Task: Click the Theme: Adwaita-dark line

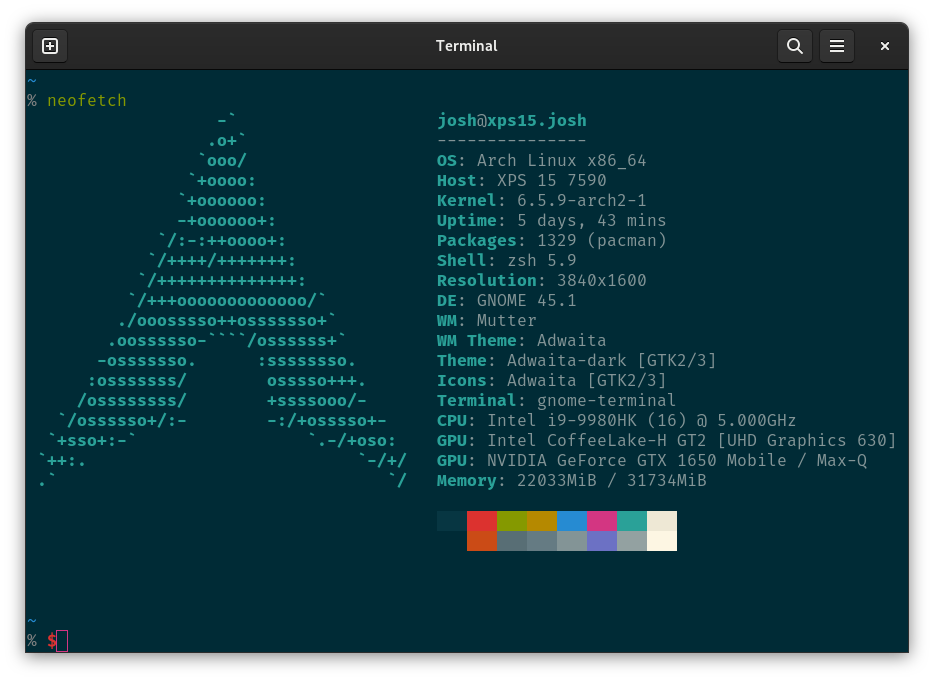Action: pyautogui.click(x=577, y=360)
